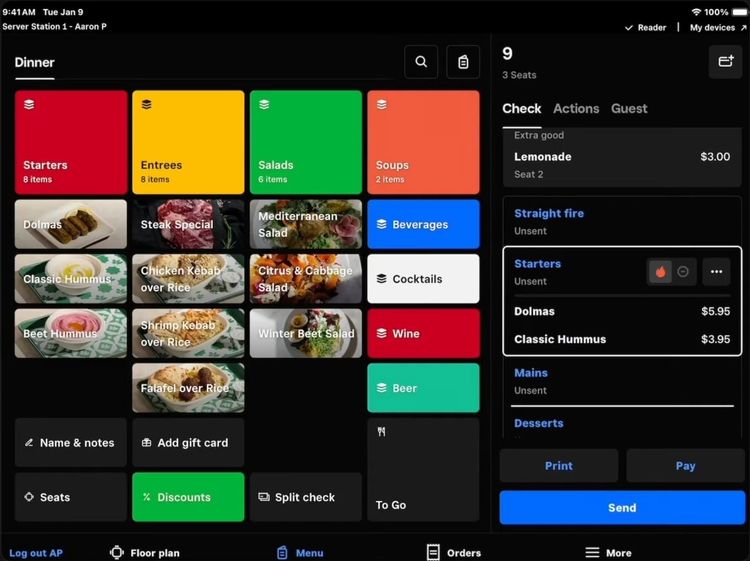
Task: Open Floor plan in the bottom bar
Action: (x=144, y=553)
